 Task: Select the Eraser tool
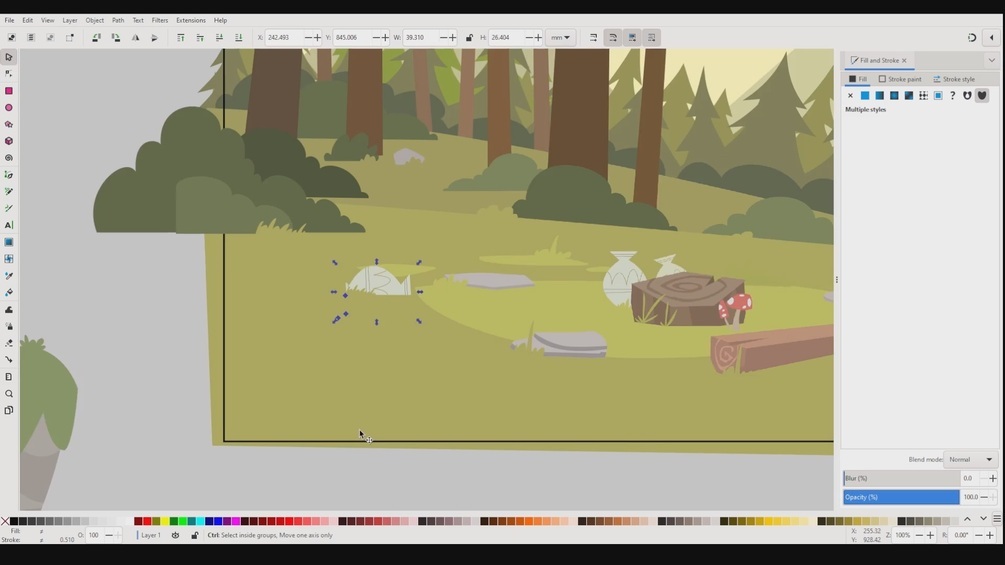9,343
